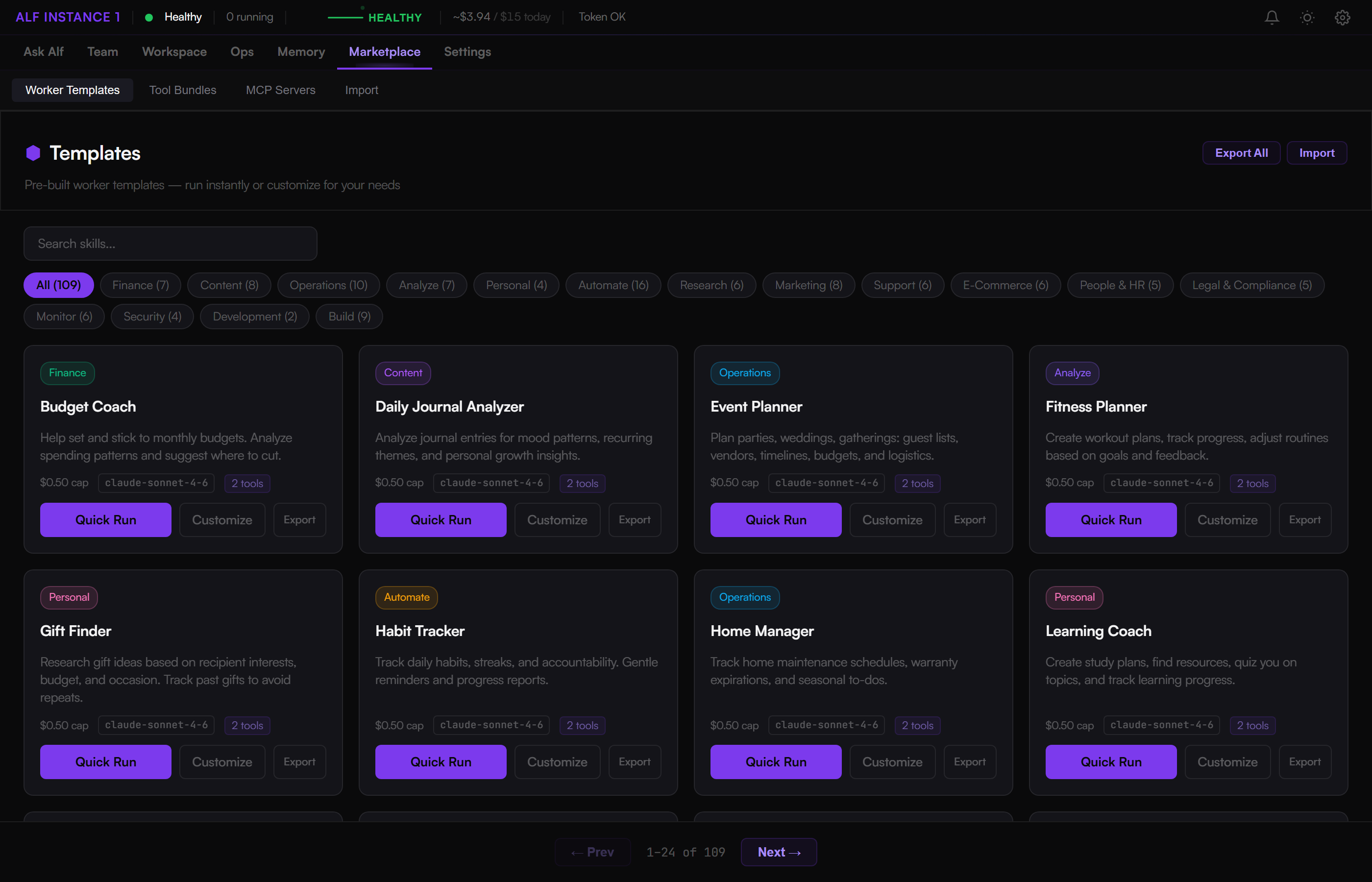Viewport: 1372px width, 882px height.
Task: Click the purple hexagon Templates icon
Action: point(33,152)
